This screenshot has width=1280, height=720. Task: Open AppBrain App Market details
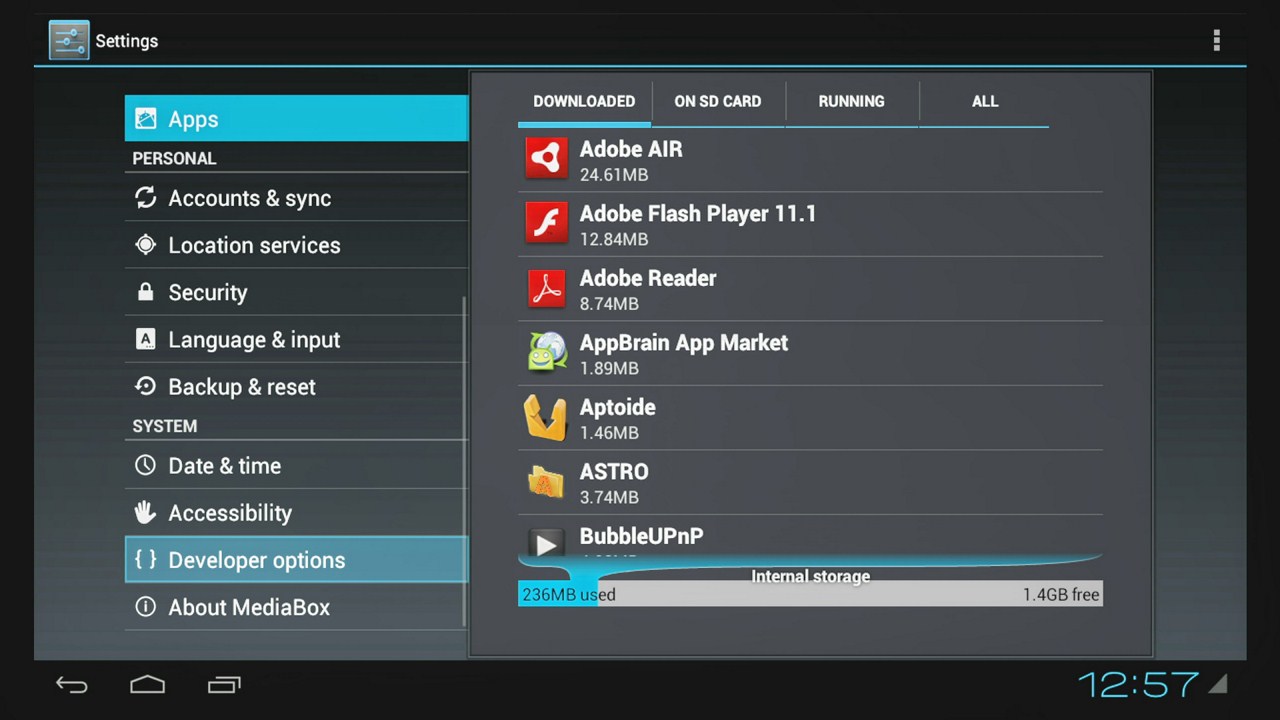coord(810,353)
